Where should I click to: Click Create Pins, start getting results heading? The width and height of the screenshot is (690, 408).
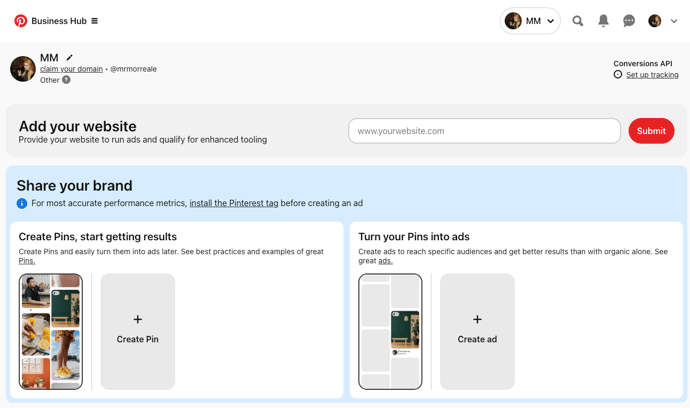click(98, 237)
